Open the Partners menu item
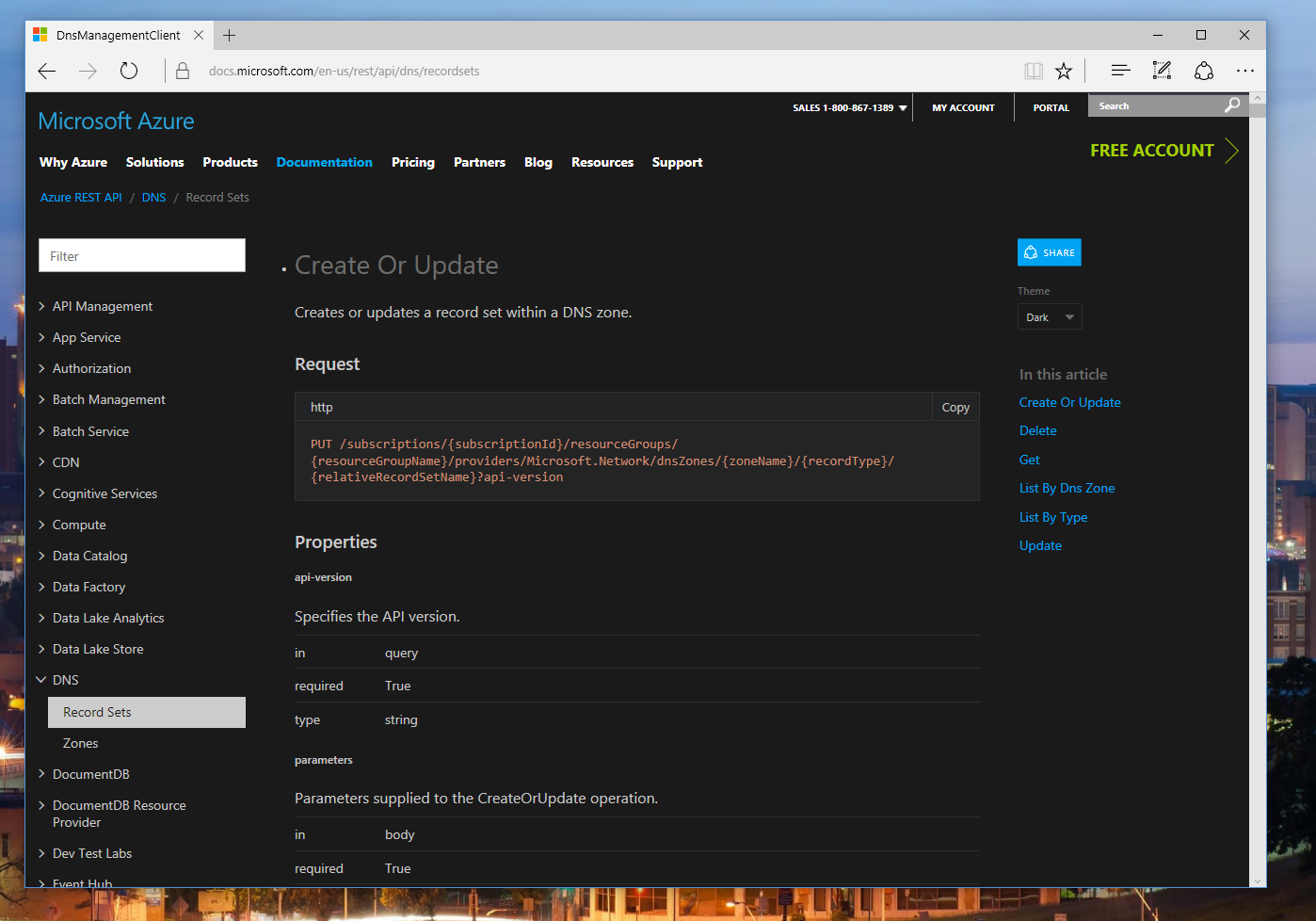The image size is (1316, 921). point(480,162)
